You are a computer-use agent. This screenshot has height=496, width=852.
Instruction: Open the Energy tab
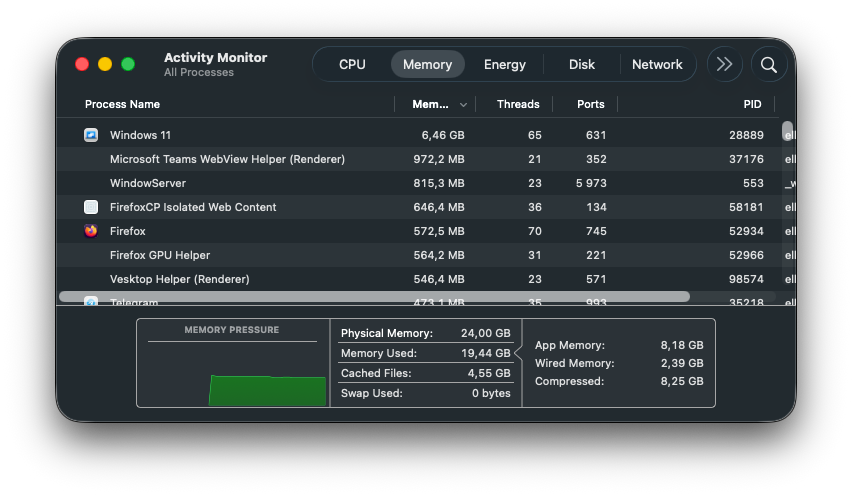pyautogui.click(x=505, y=65)
